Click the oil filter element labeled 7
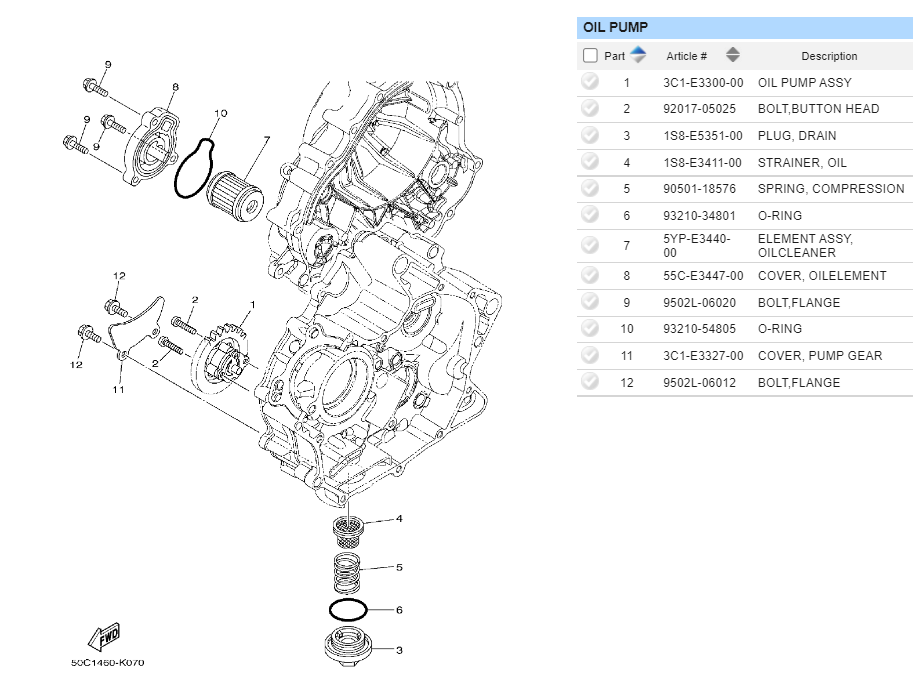 (236, 196)
